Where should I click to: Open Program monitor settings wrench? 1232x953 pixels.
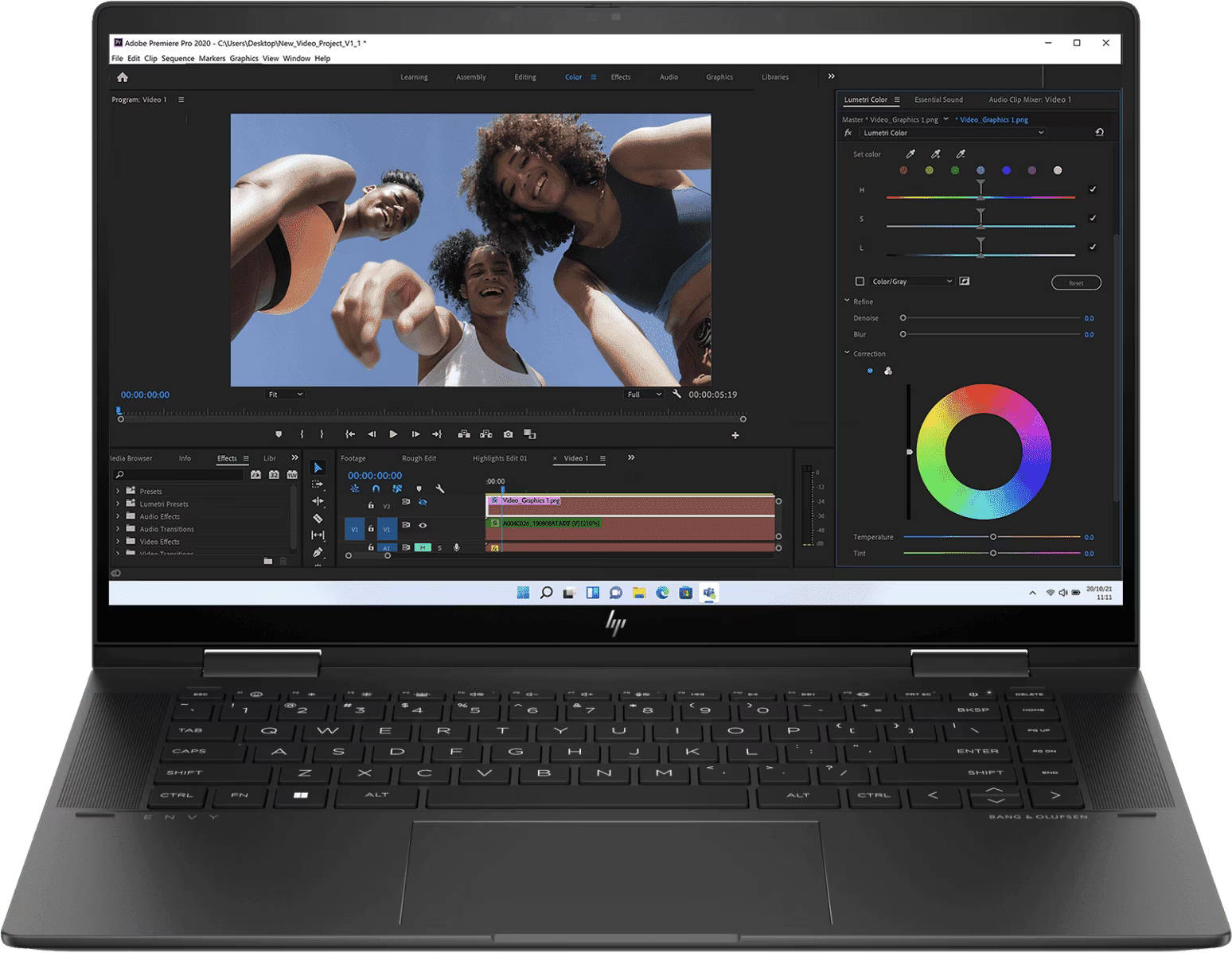676,394
